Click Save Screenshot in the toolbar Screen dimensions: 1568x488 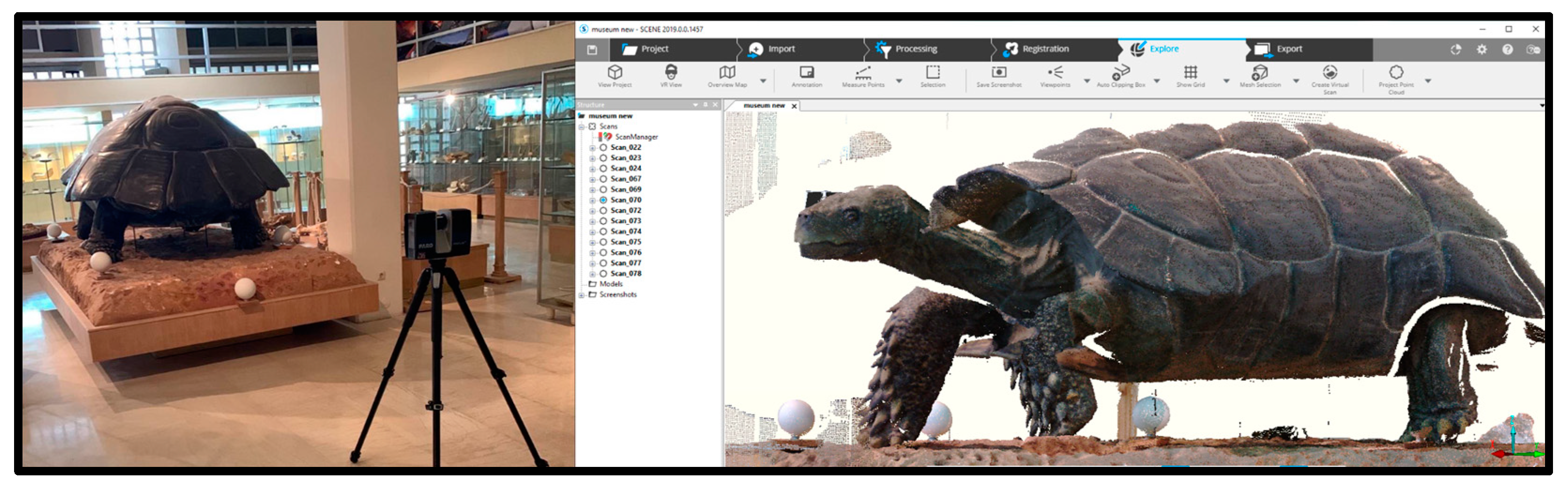(x=999, y=74)
